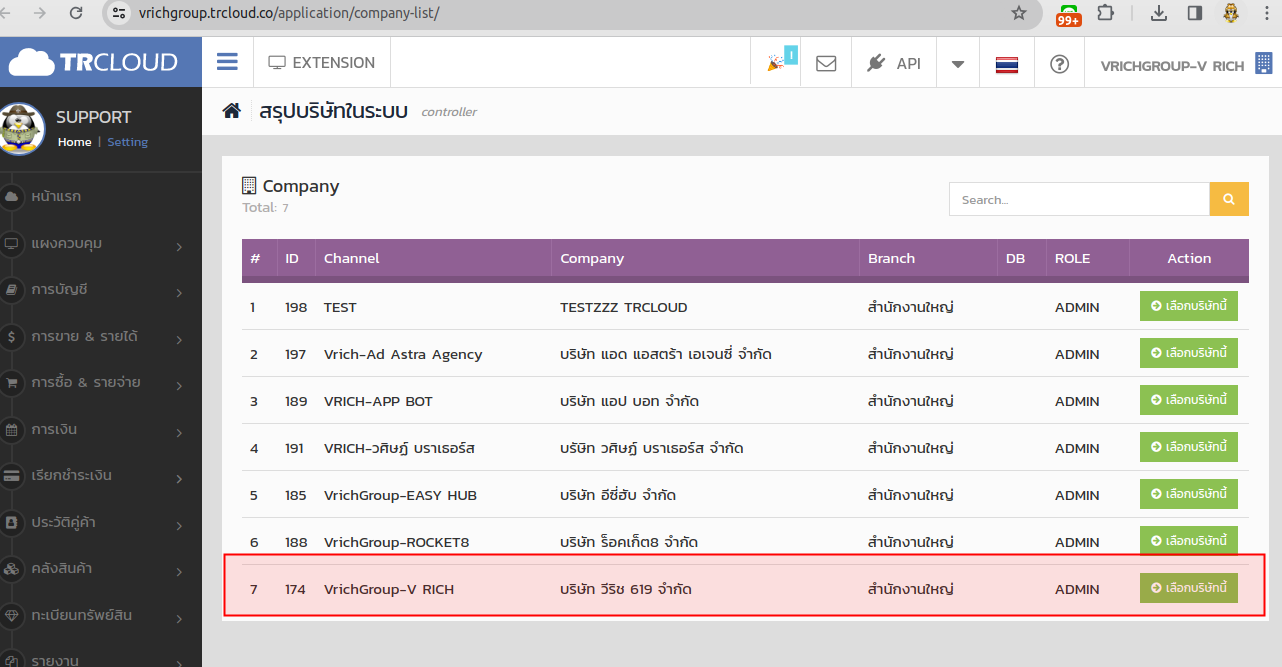Click the search magnifier button

pyautogui.click(x=1229, y=199)
